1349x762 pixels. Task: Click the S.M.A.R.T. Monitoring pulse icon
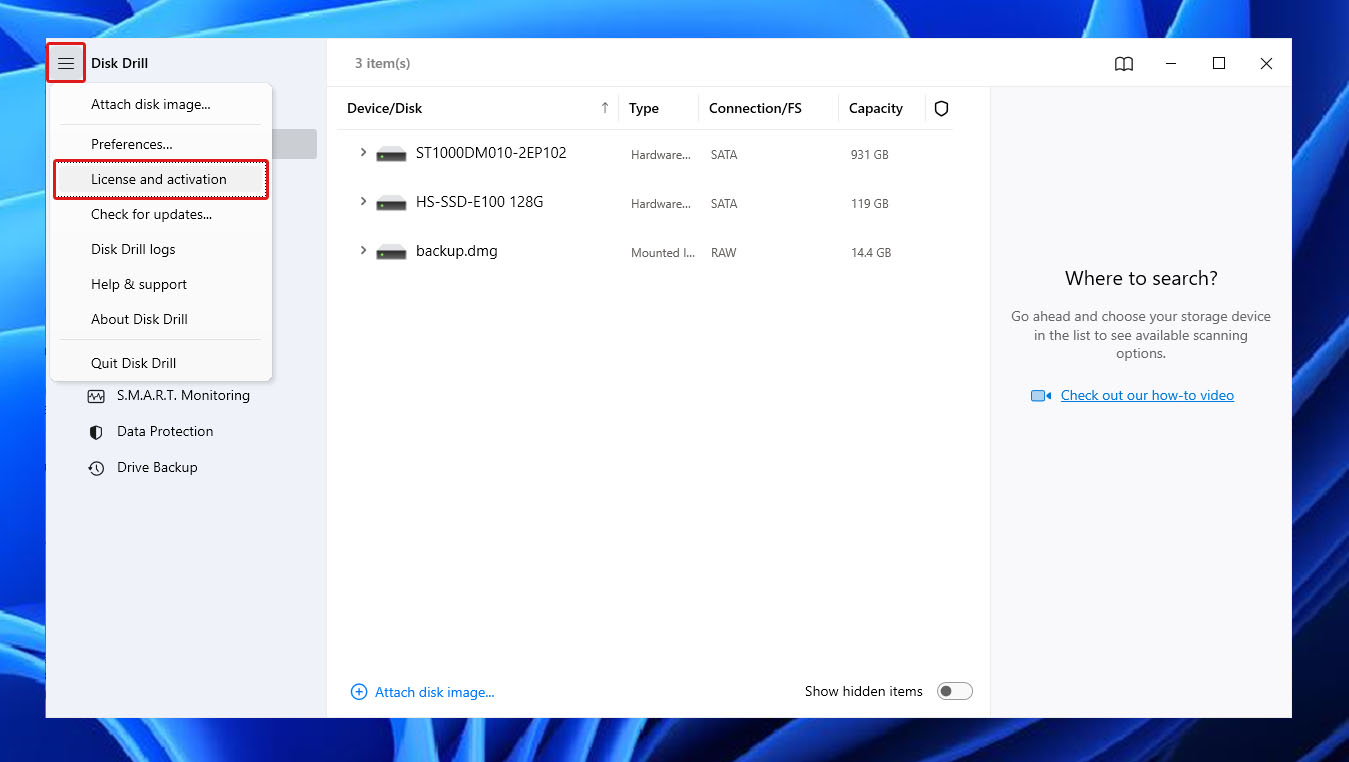pyautogui.click(x=96, y=396)
